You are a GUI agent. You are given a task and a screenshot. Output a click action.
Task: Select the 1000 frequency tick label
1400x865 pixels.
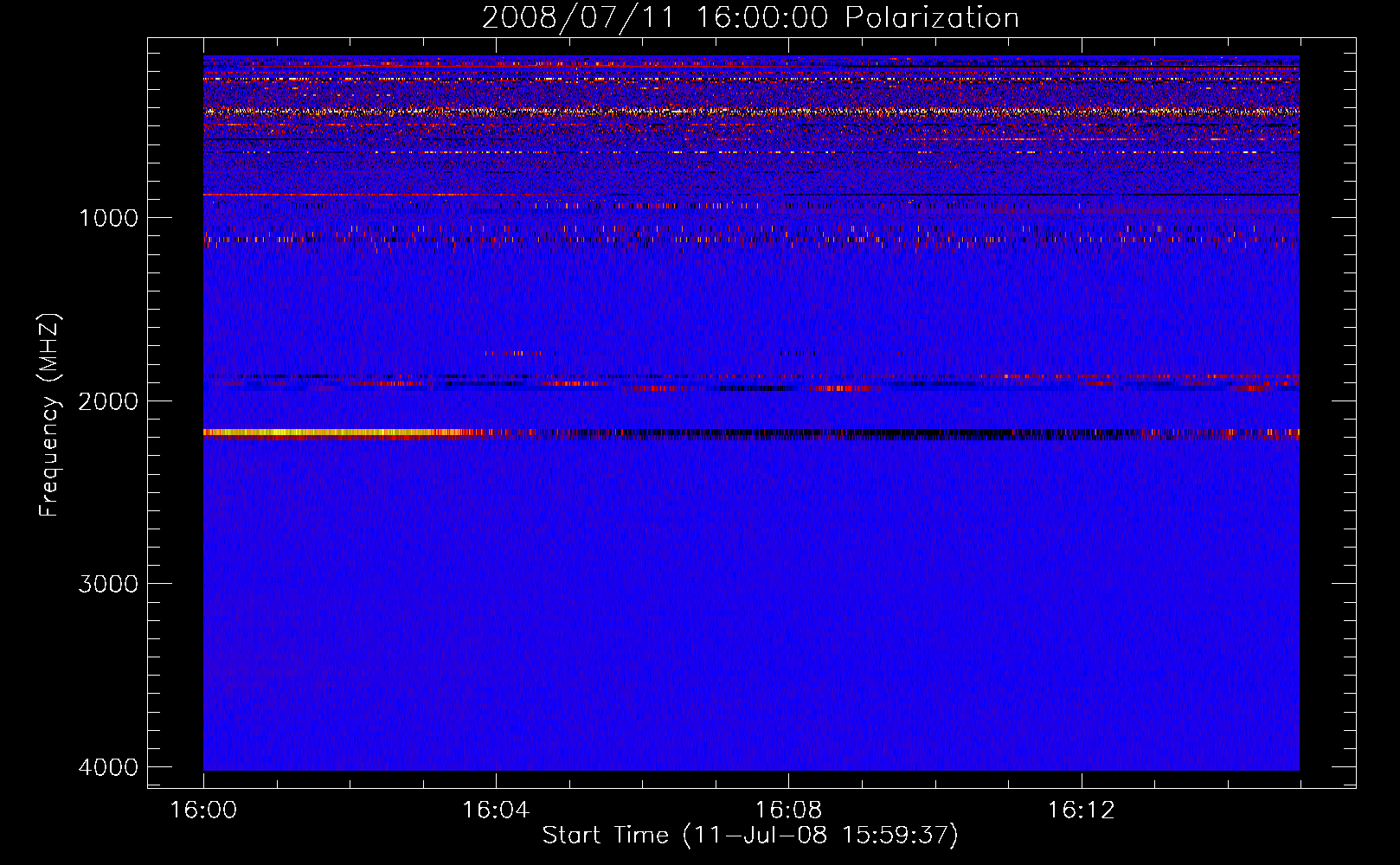coord(108,217)
